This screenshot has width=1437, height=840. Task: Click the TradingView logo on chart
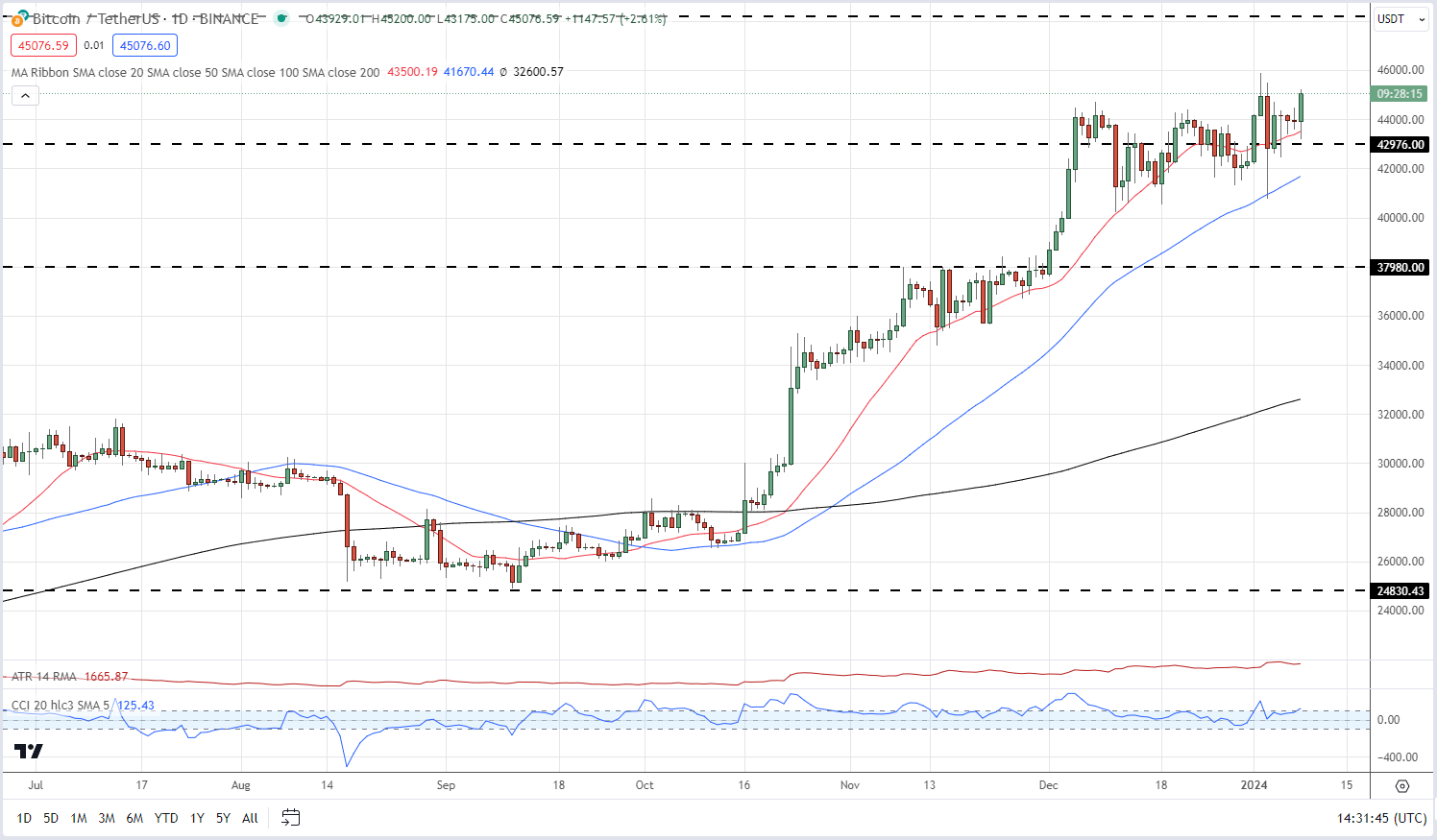pyautogui.click(x=28, y=751)
